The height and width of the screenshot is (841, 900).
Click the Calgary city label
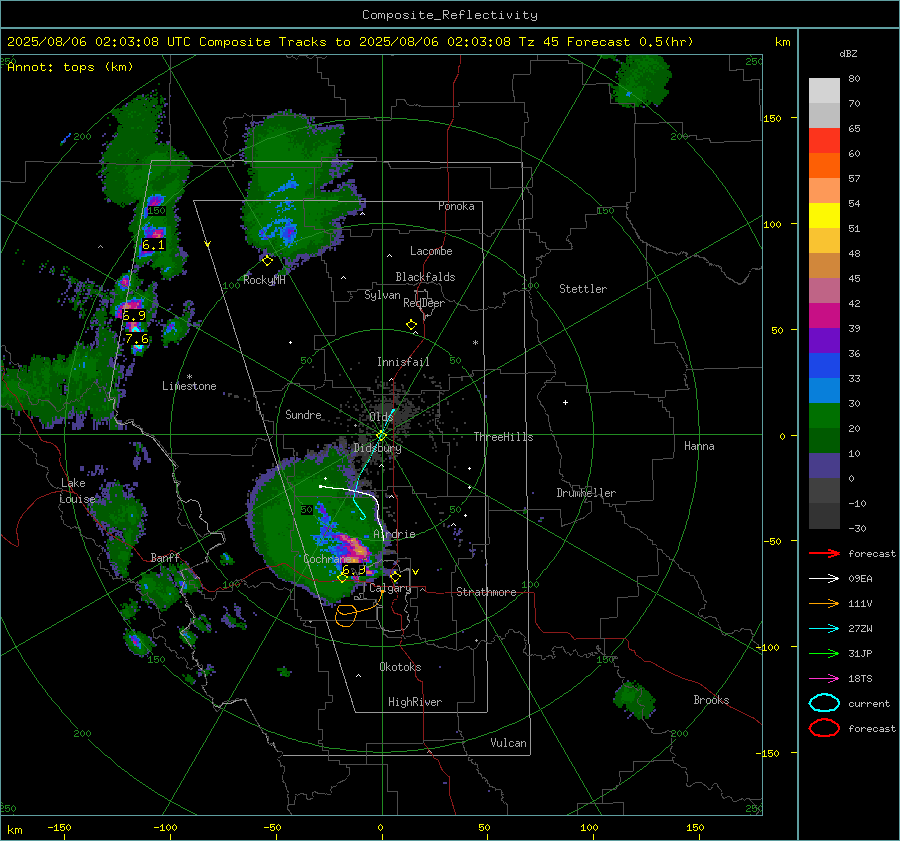point(390,588)
